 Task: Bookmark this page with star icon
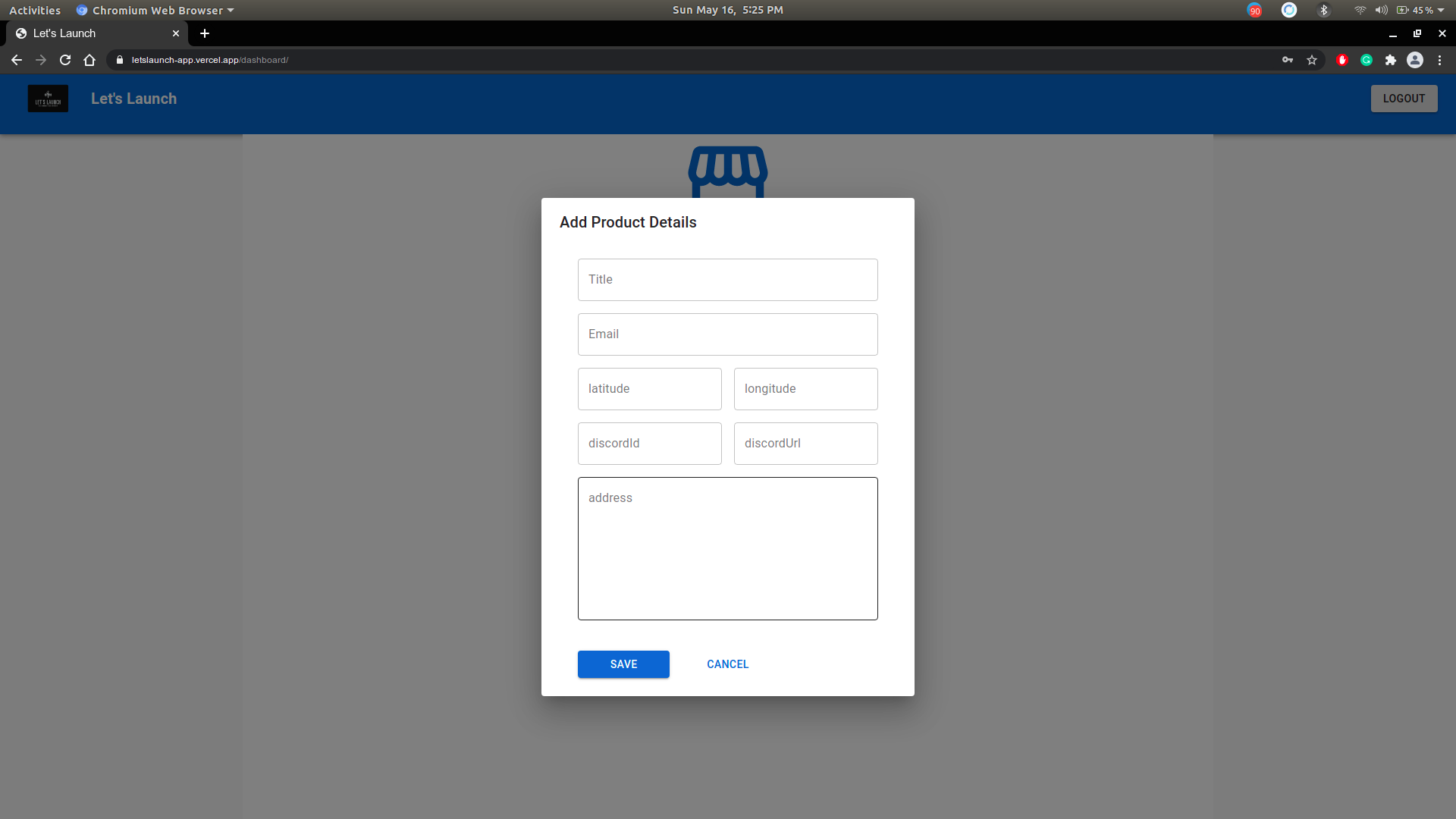1312,60
